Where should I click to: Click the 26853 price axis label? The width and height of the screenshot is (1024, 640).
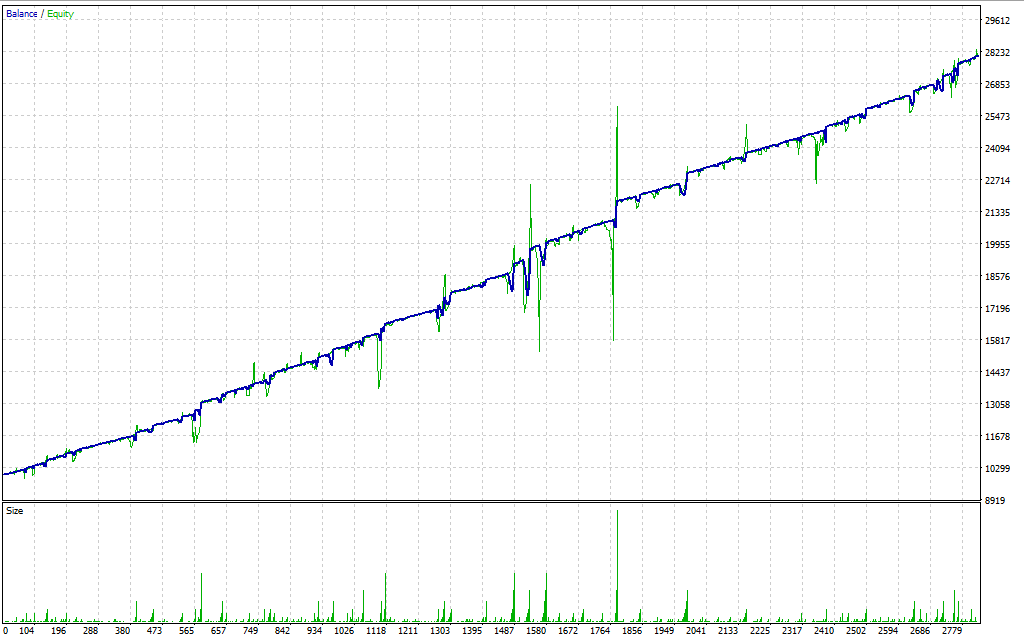pos(998,85)
